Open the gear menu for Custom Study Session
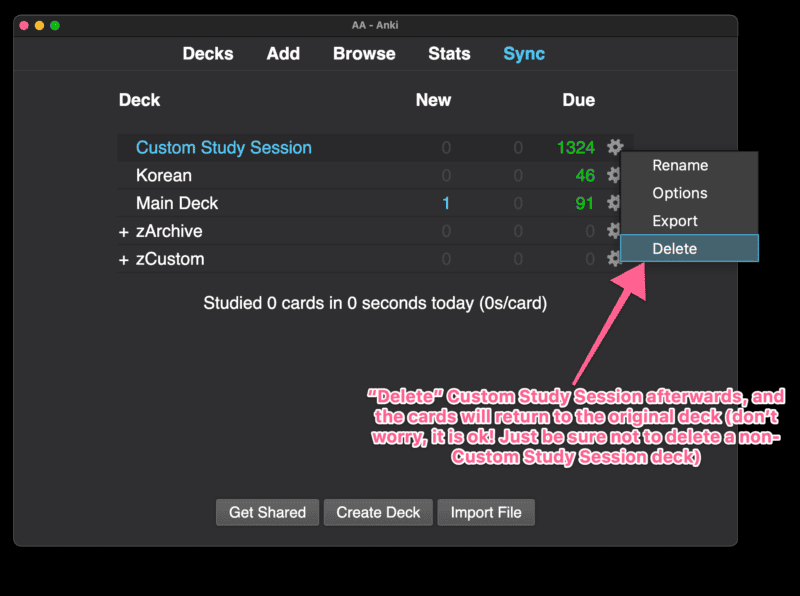 [614, 147]
